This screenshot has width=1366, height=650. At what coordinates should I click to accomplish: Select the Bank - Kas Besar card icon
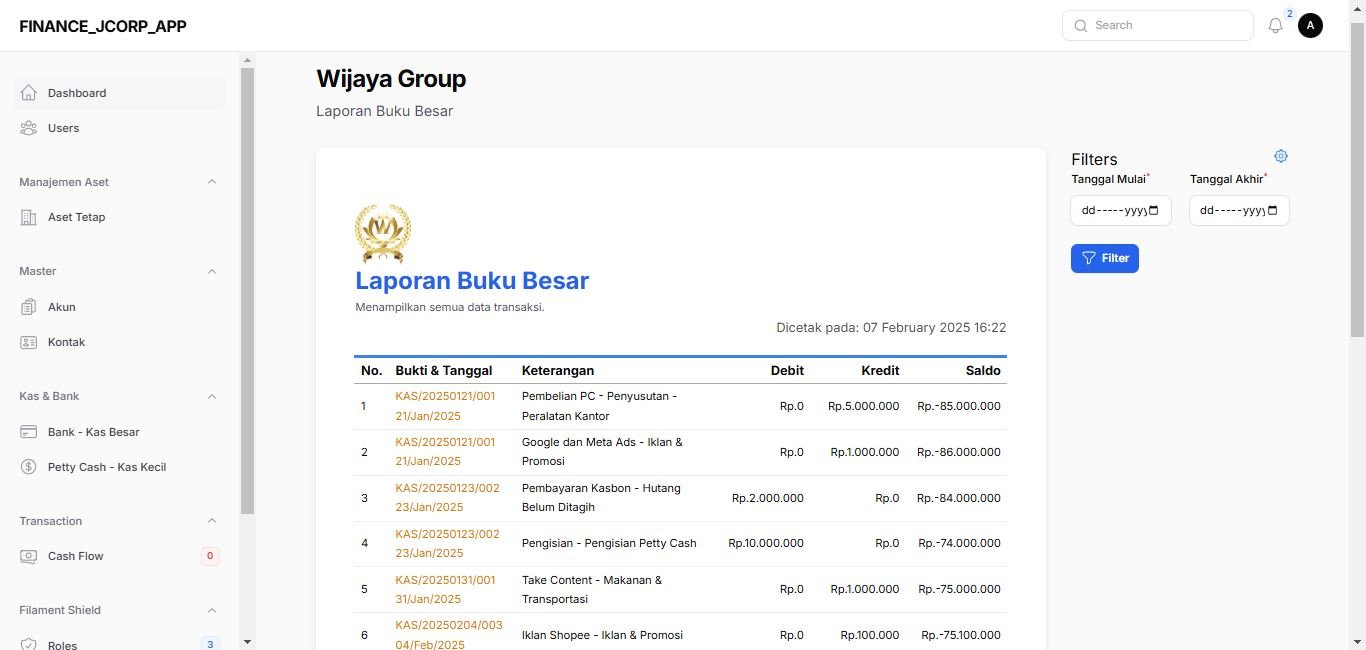29,432
